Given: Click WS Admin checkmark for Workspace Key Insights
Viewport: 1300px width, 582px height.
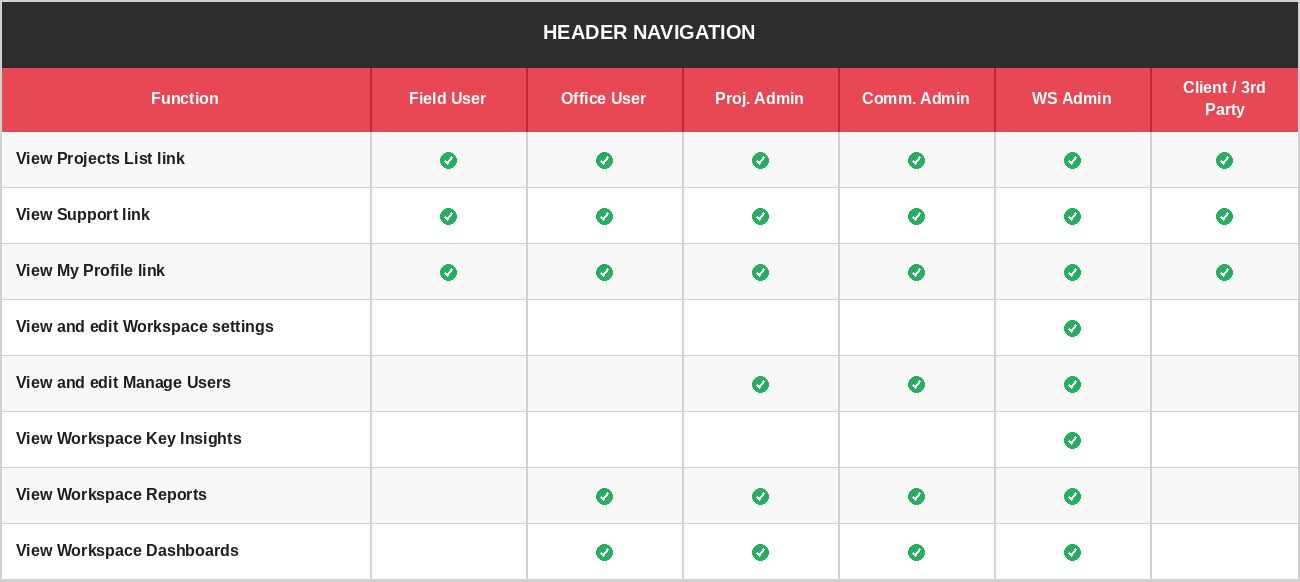Looking at the screenshot, I should [x=1072, y=440].
